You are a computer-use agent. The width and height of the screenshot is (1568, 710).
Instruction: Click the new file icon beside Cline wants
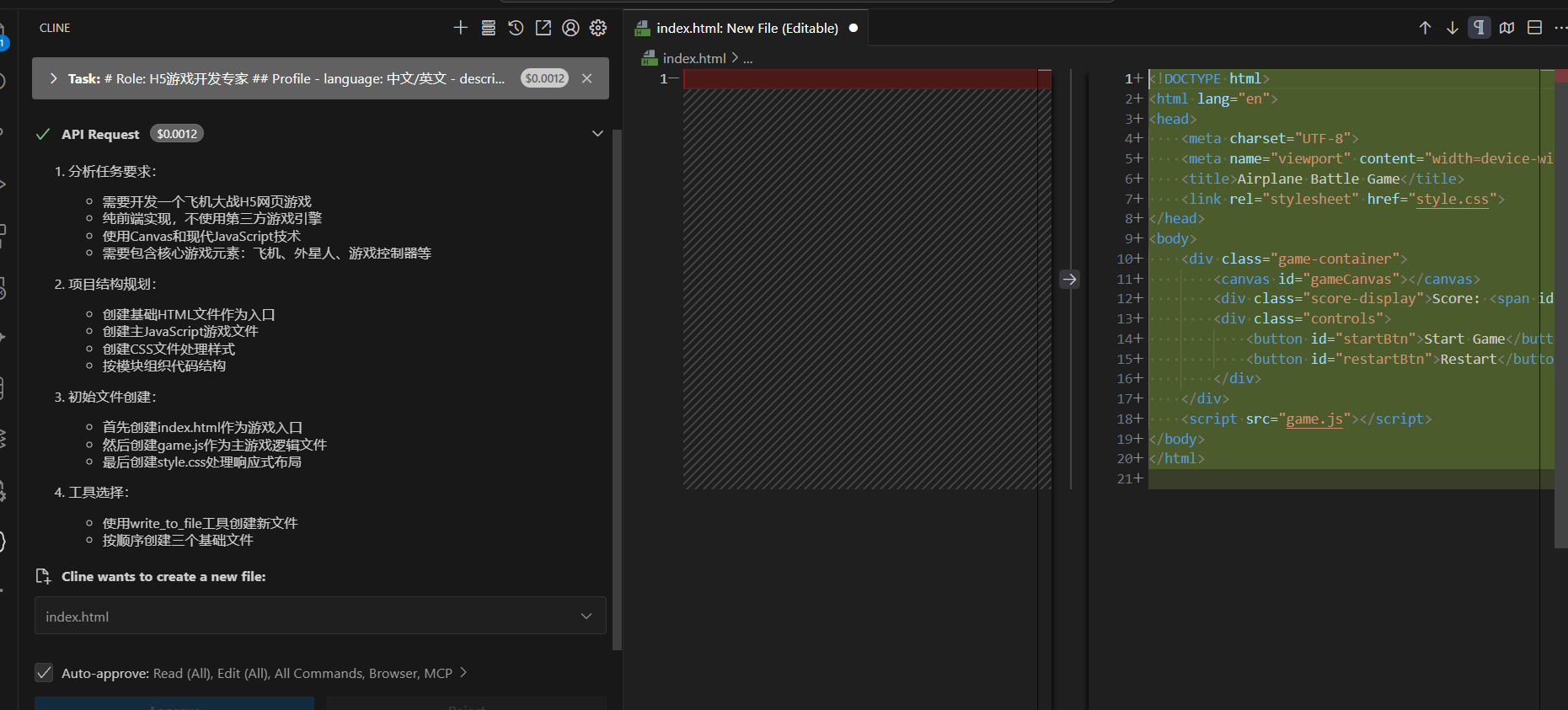click(44, 576)
